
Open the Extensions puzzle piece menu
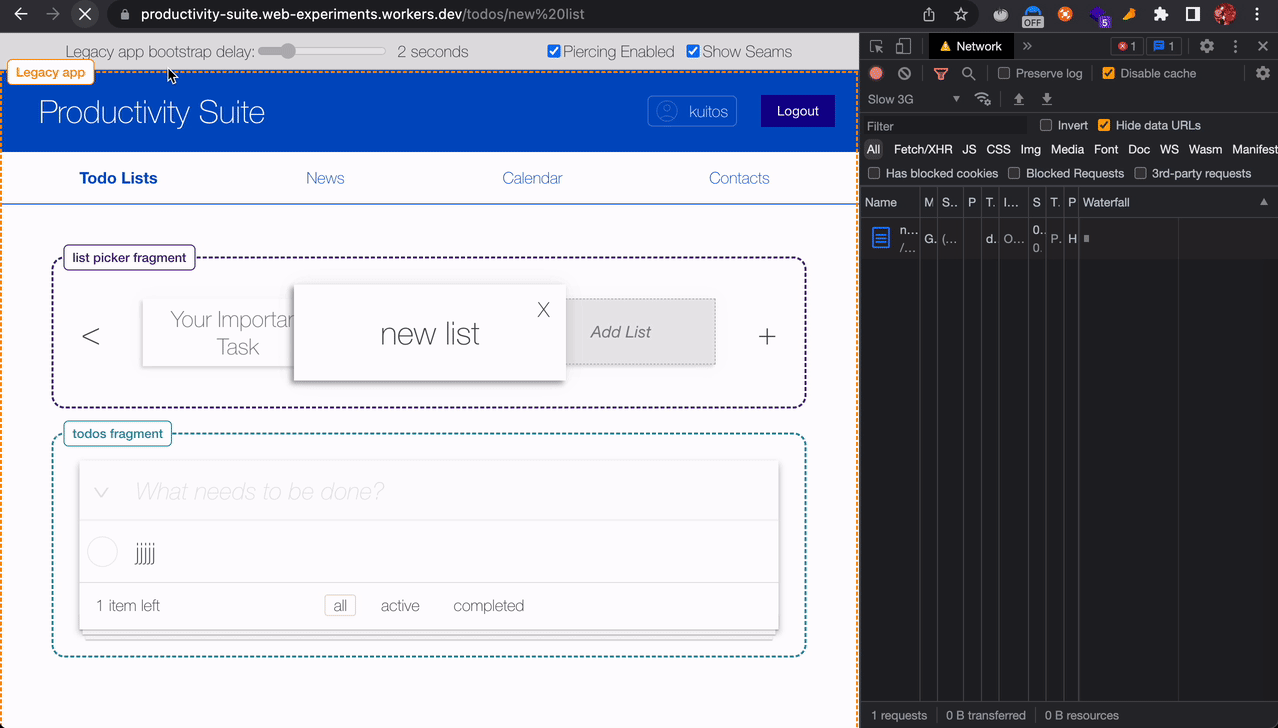tap(1161, 14)
